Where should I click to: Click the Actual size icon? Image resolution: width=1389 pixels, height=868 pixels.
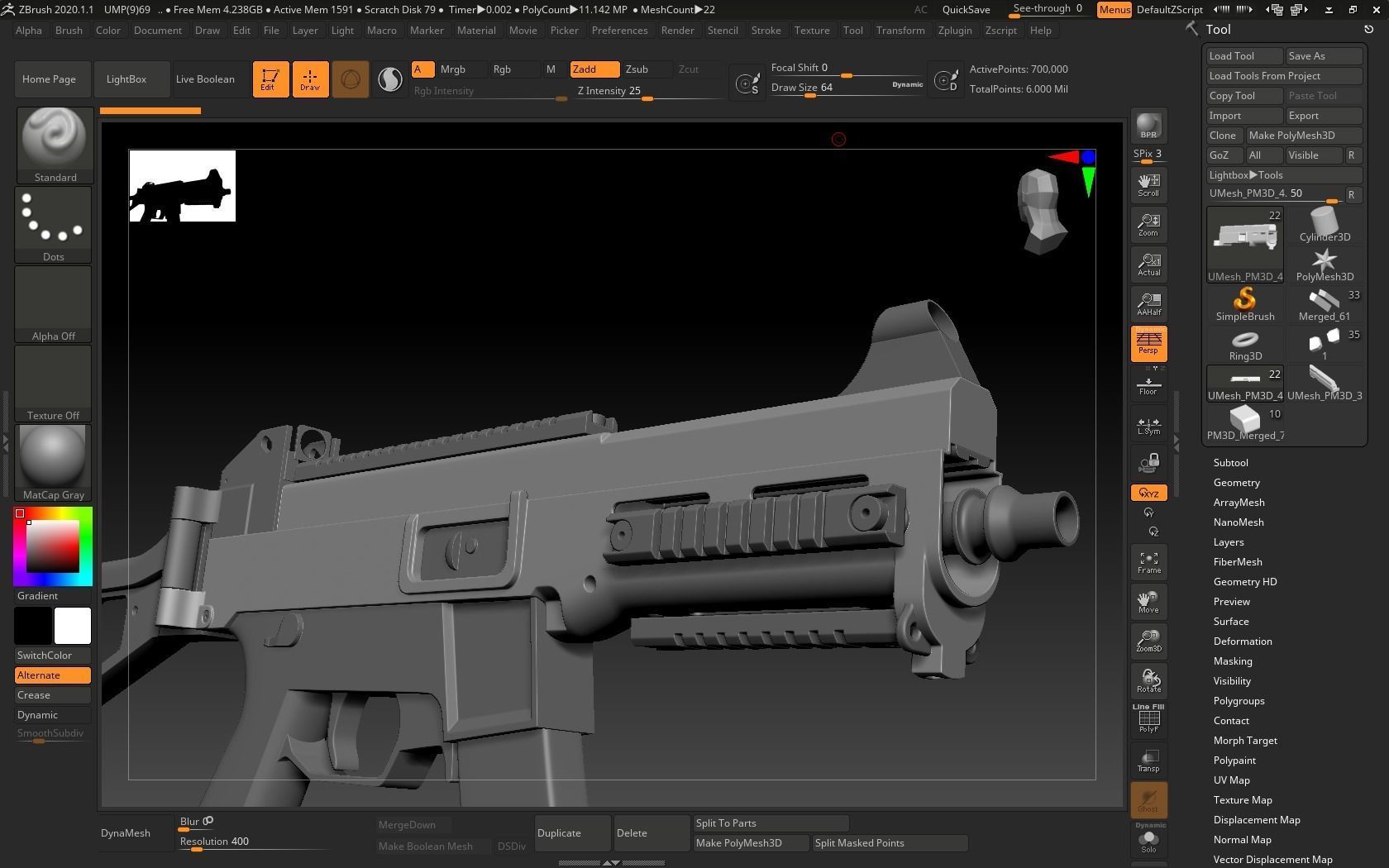tap(1148, 264)
